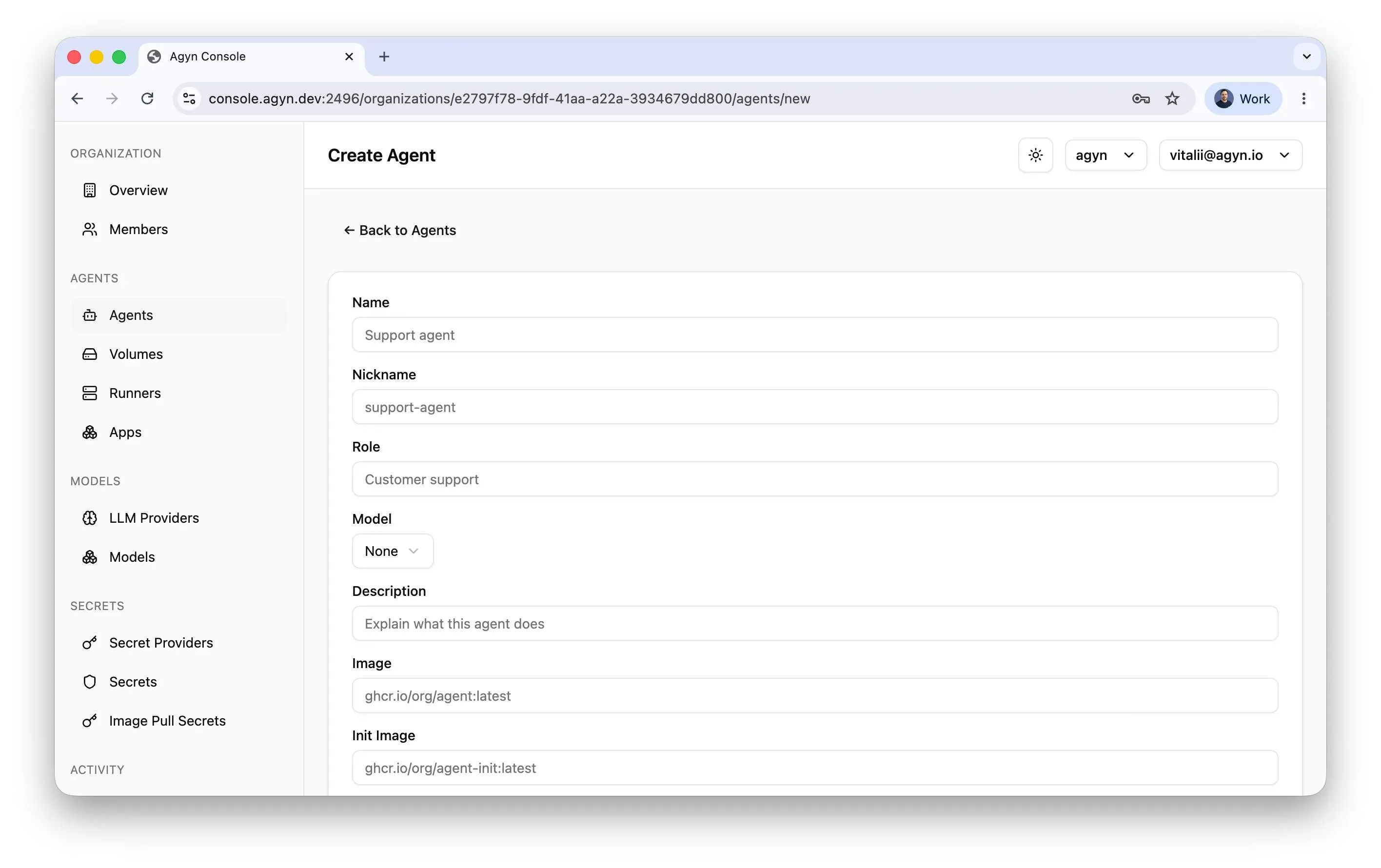1381x868 pixels.
Task: Click the Image Pull Secrets key icon
Action: tap(89, 721)
